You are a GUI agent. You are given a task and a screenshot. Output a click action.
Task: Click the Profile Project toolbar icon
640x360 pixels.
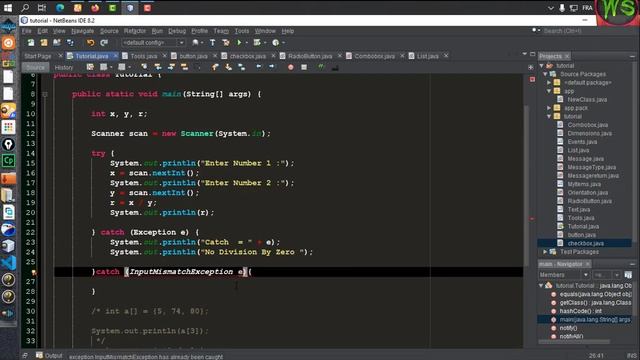(276, 42)
